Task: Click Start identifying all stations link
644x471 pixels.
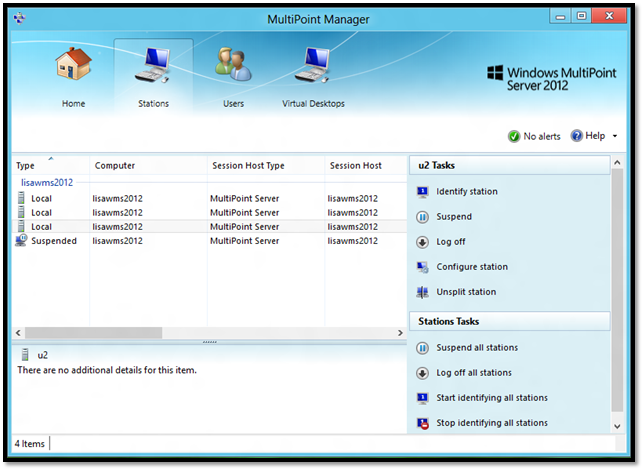Action: [492, 398]
